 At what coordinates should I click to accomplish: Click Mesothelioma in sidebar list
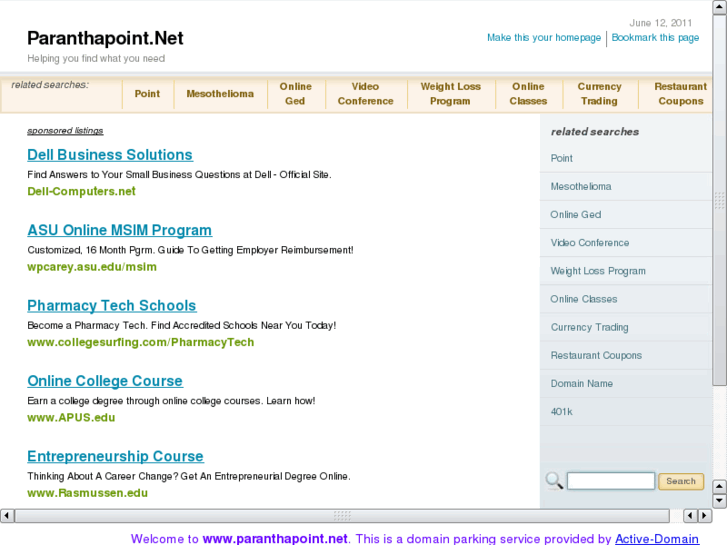pos(581,186)
